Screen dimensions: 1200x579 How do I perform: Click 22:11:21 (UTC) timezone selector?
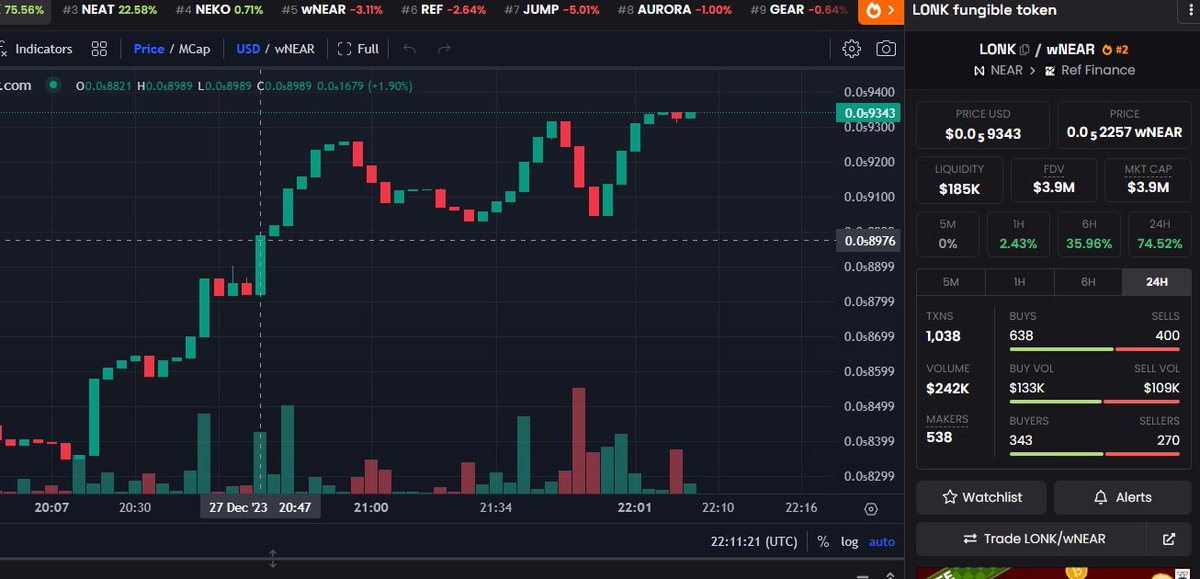tap(754, 541)
